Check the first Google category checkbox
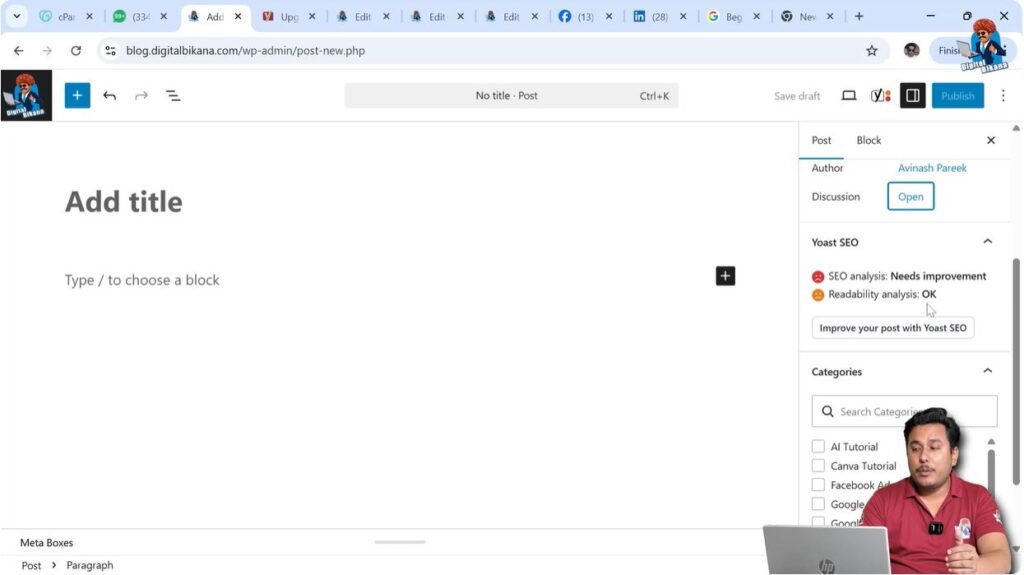1024x575 pixels. (x=818, y=504)
